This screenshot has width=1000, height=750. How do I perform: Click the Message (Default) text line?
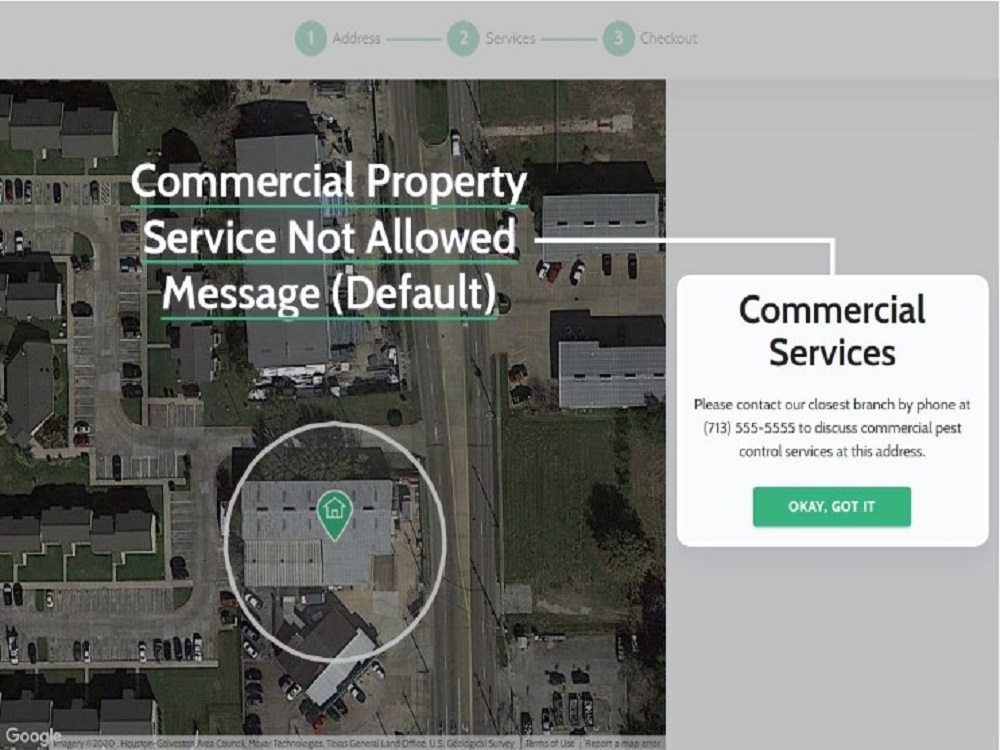pos(329,293)
